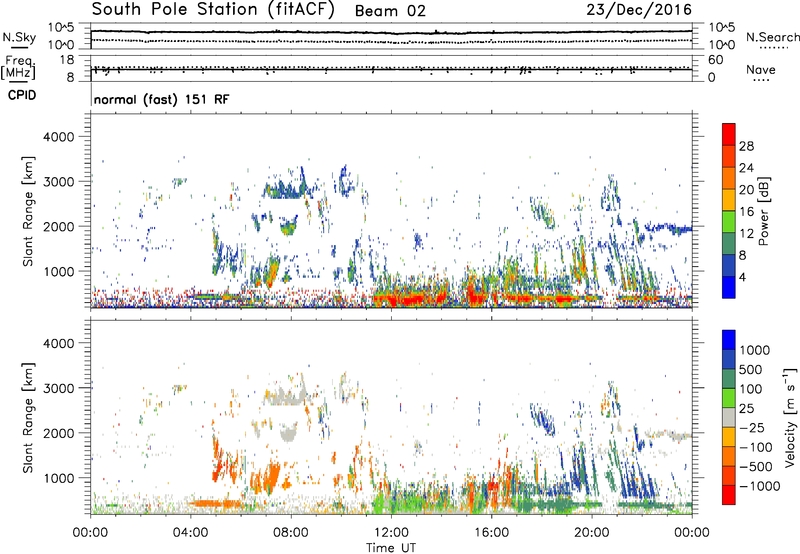Click the '18' frequency tick label

coord(67,60)
